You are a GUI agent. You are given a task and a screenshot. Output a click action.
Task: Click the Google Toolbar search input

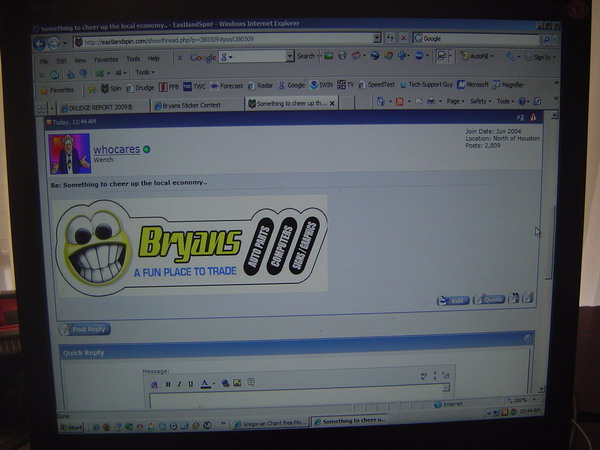[253, 57]
